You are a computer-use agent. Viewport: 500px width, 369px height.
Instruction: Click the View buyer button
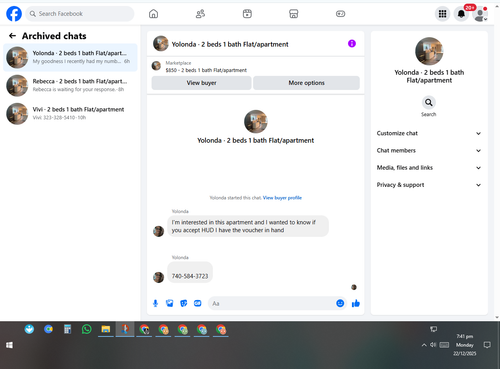point(201,83)
